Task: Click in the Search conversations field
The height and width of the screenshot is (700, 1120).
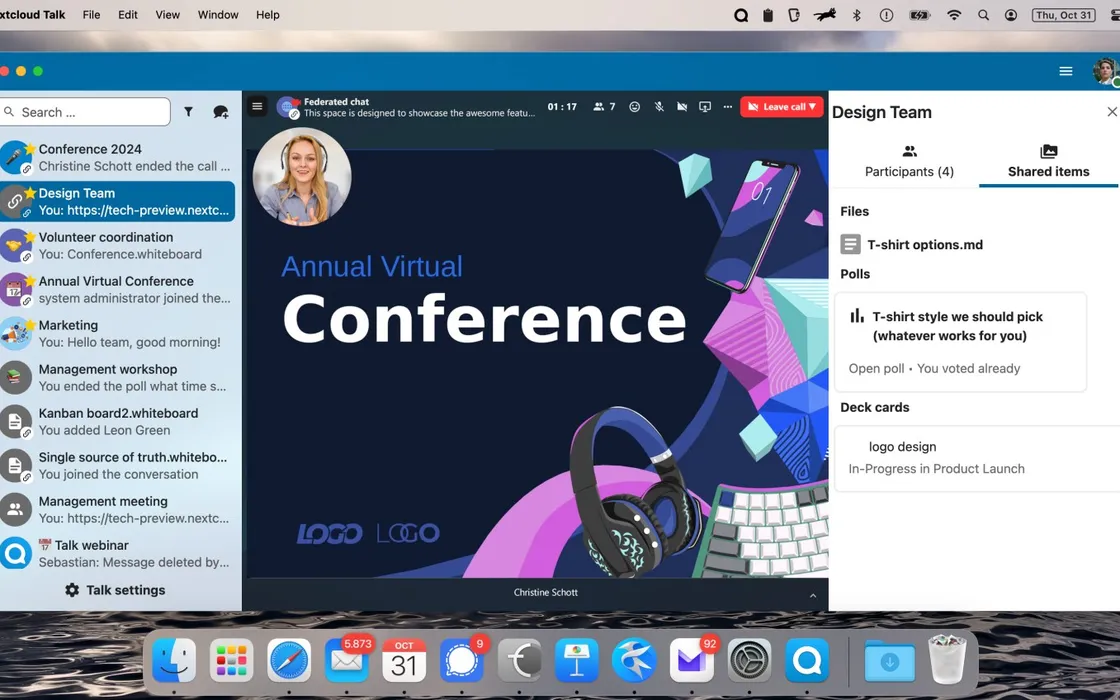Action: point(86,111)
